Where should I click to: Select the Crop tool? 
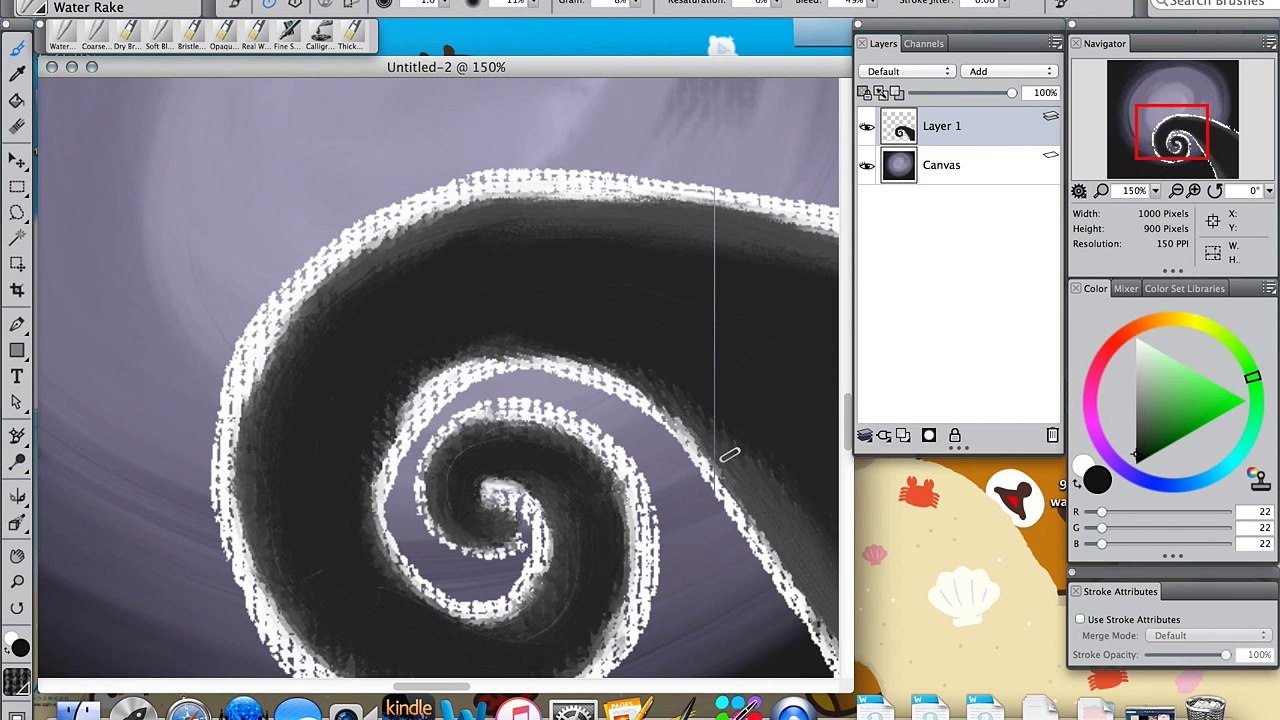17,290
